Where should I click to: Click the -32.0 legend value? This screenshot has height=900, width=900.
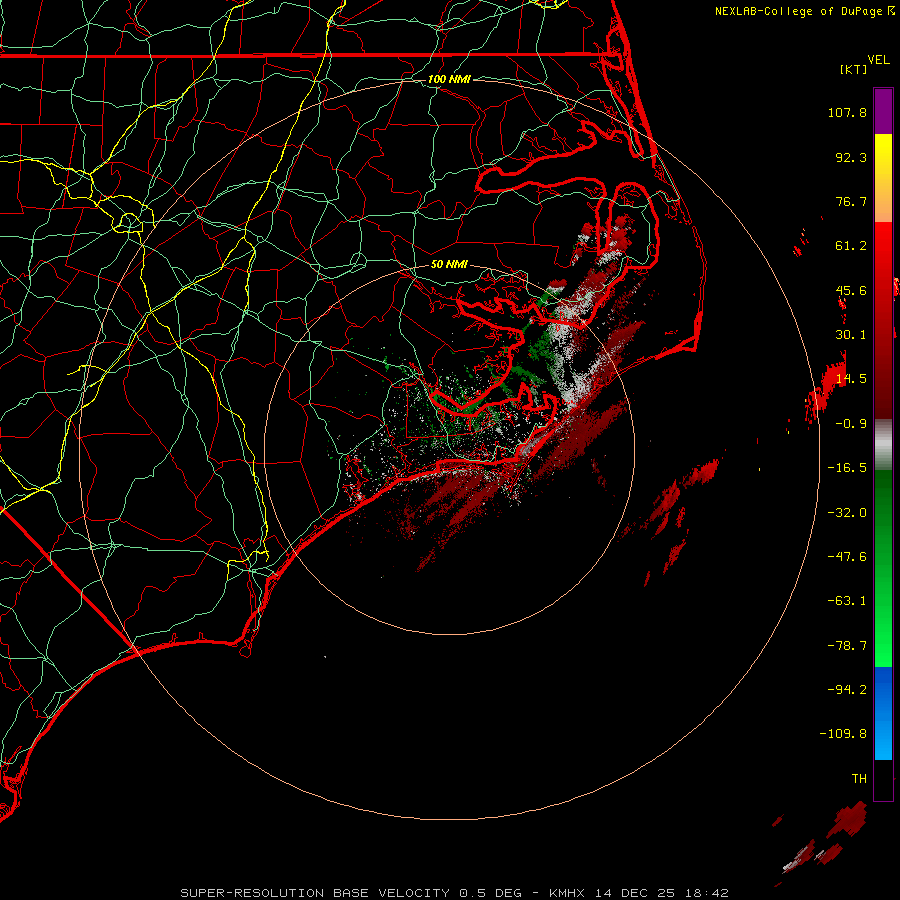(x=847, y=513)
